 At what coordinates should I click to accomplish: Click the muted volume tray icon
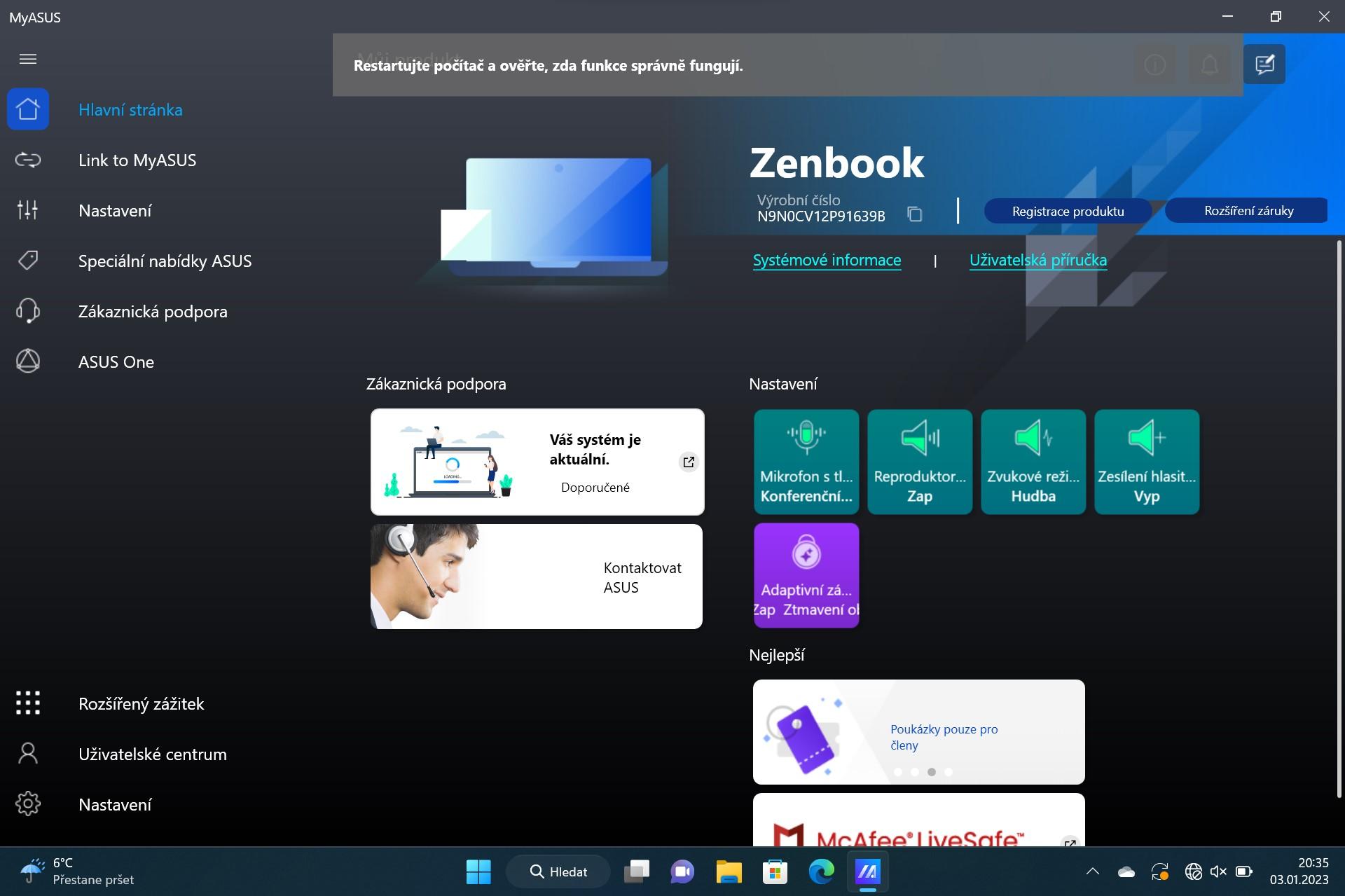tap(1218, 871)
